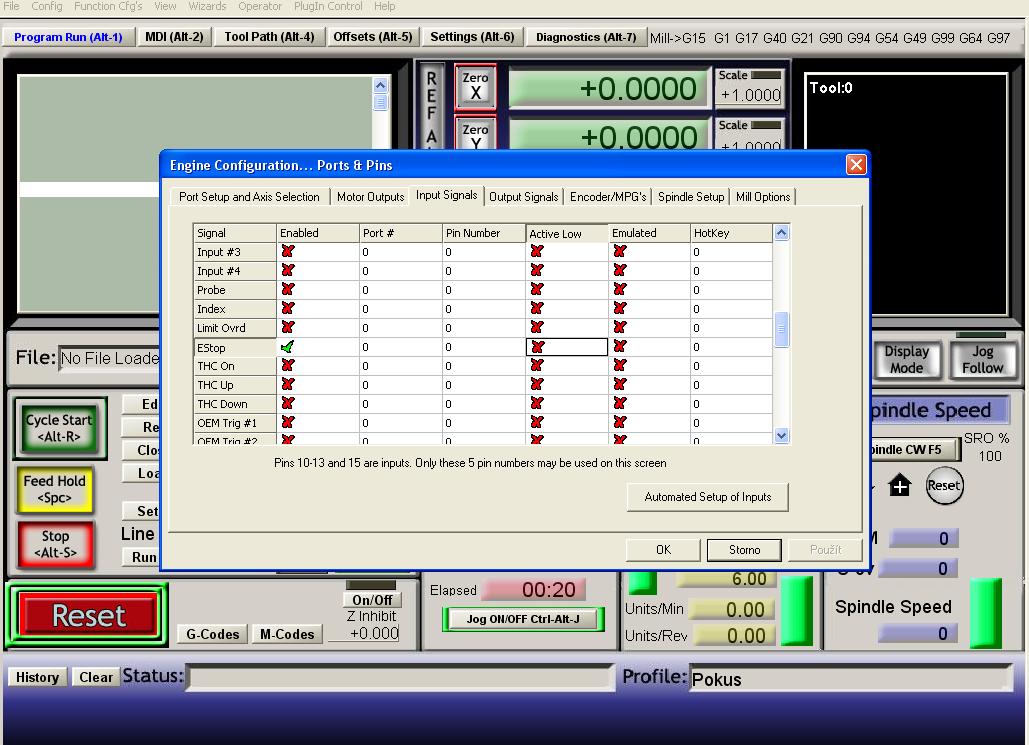The height and width of the screenshot is (745, 1029).
Task: Open the Config menu
Action: (47, 6)
